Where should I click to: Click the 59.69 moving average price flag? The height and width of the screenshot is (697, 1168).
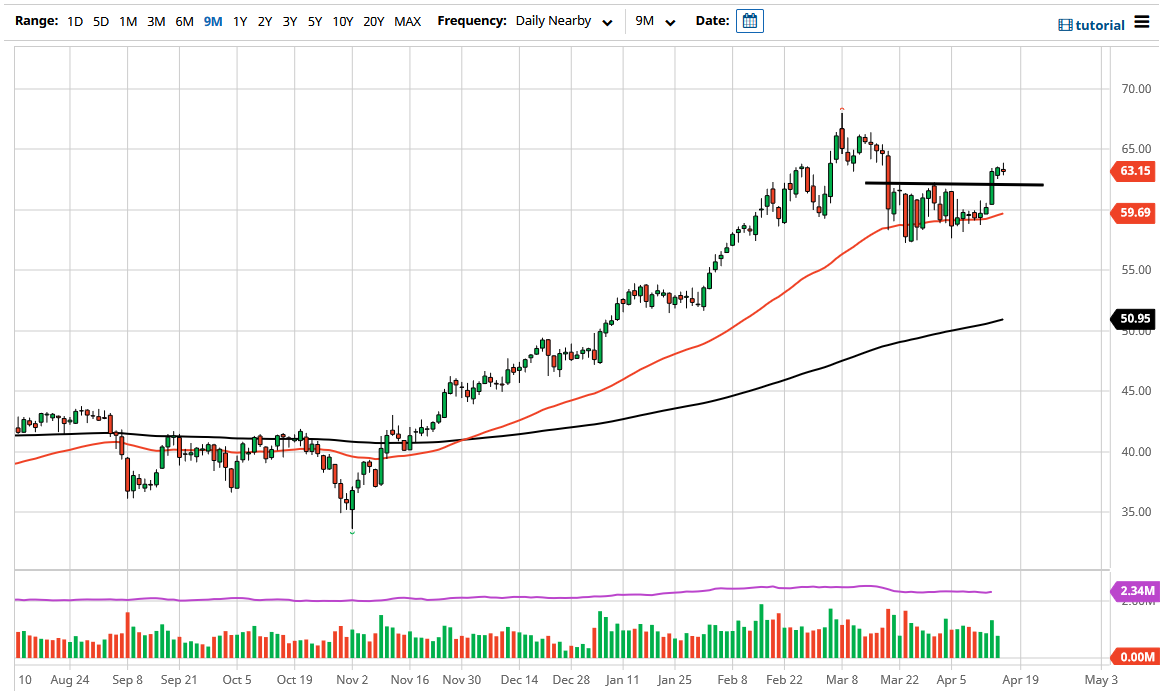[1133, 213]
